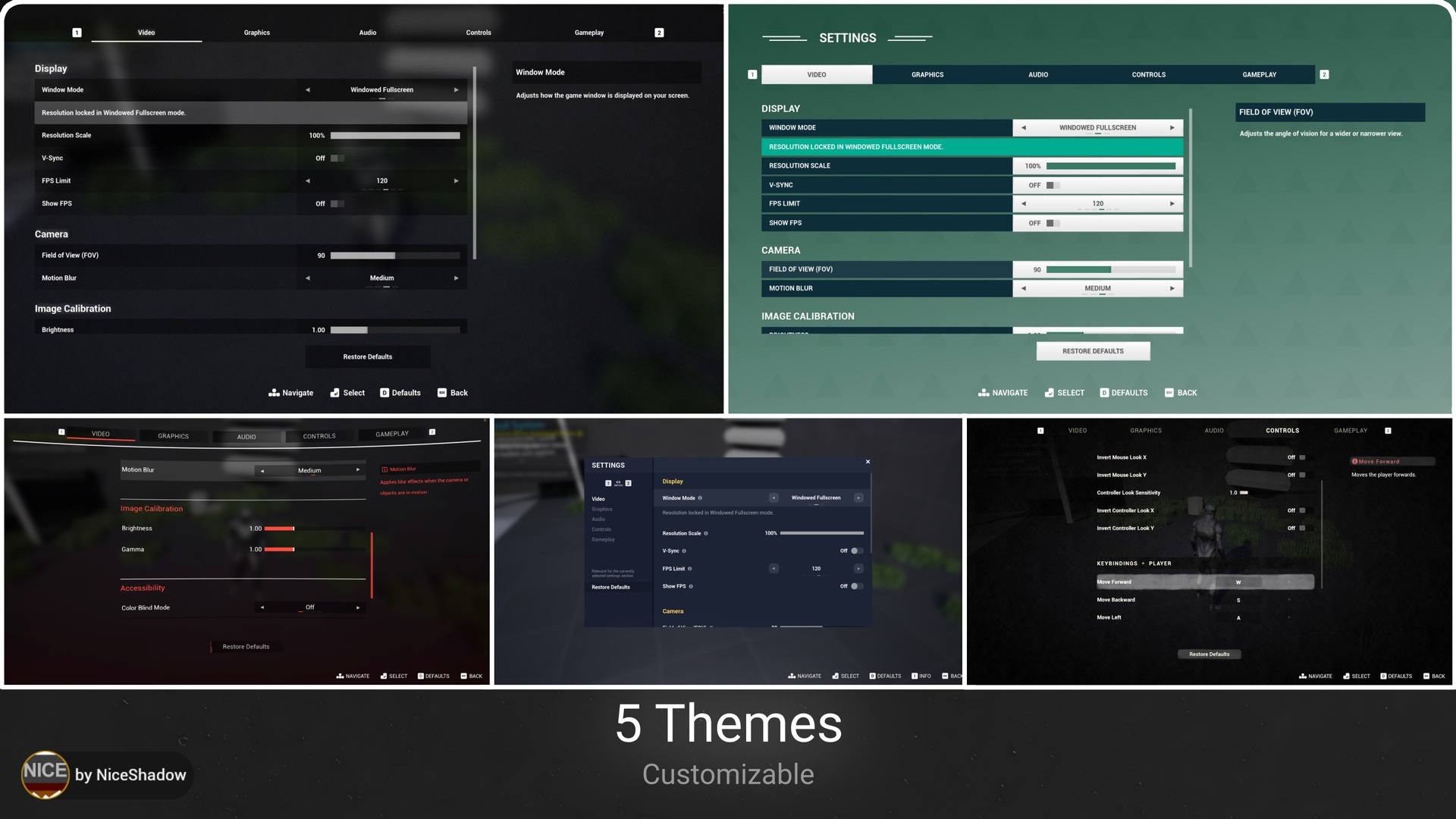Click Select mouse icon in green theme footer
Screen dimensions: 1456x819
(x=1049, y=393)
